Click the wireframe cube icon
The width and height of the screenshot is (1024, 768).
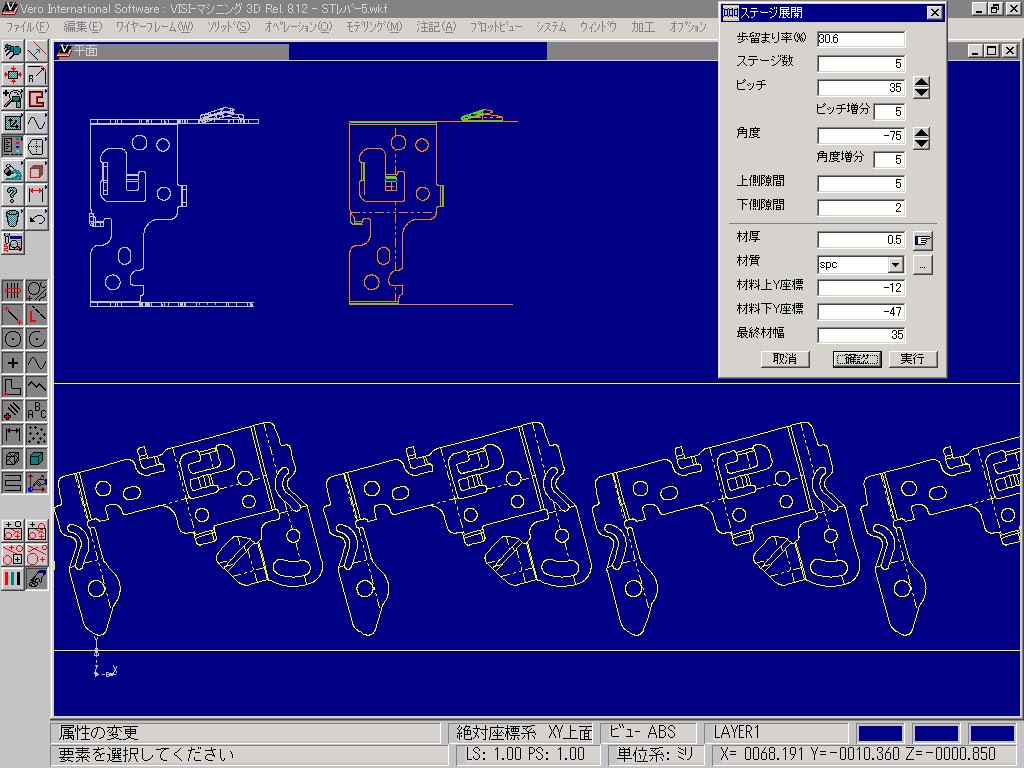pos(12,458)
